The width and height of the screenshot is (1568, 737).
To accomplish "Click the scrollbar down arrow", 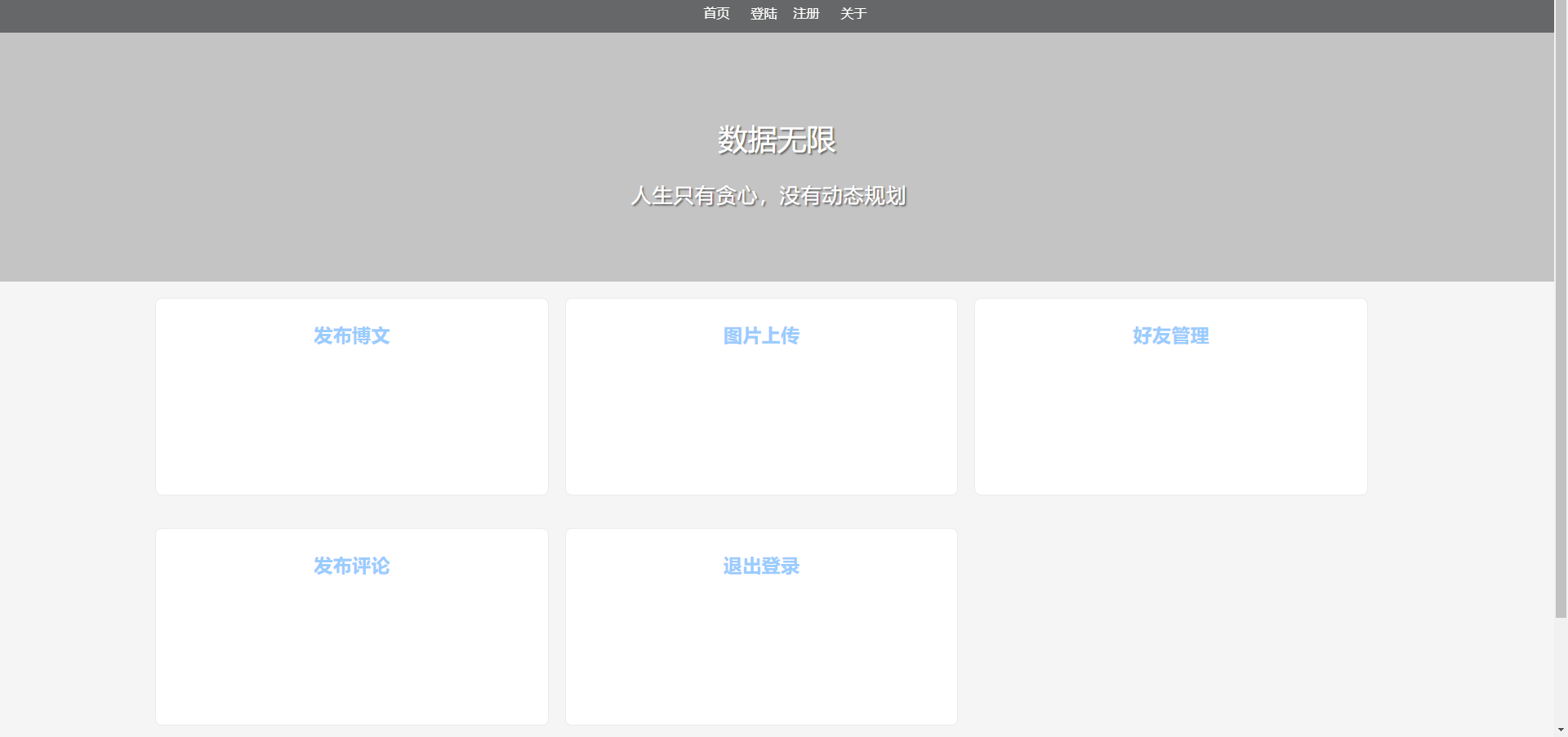I will coord(1561,730).
